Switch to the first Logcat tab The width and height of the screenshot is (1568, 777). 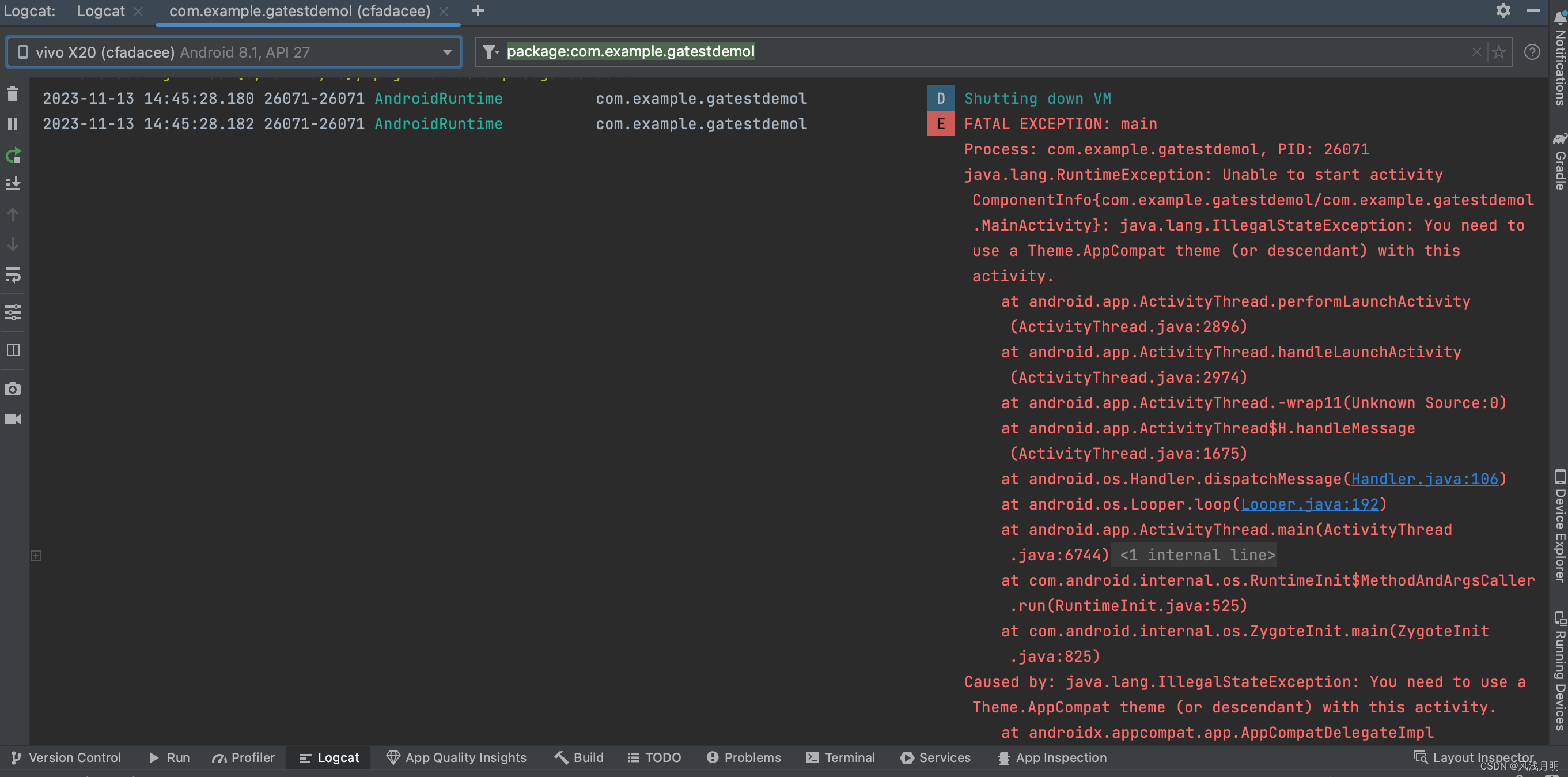tap(101, 10)
